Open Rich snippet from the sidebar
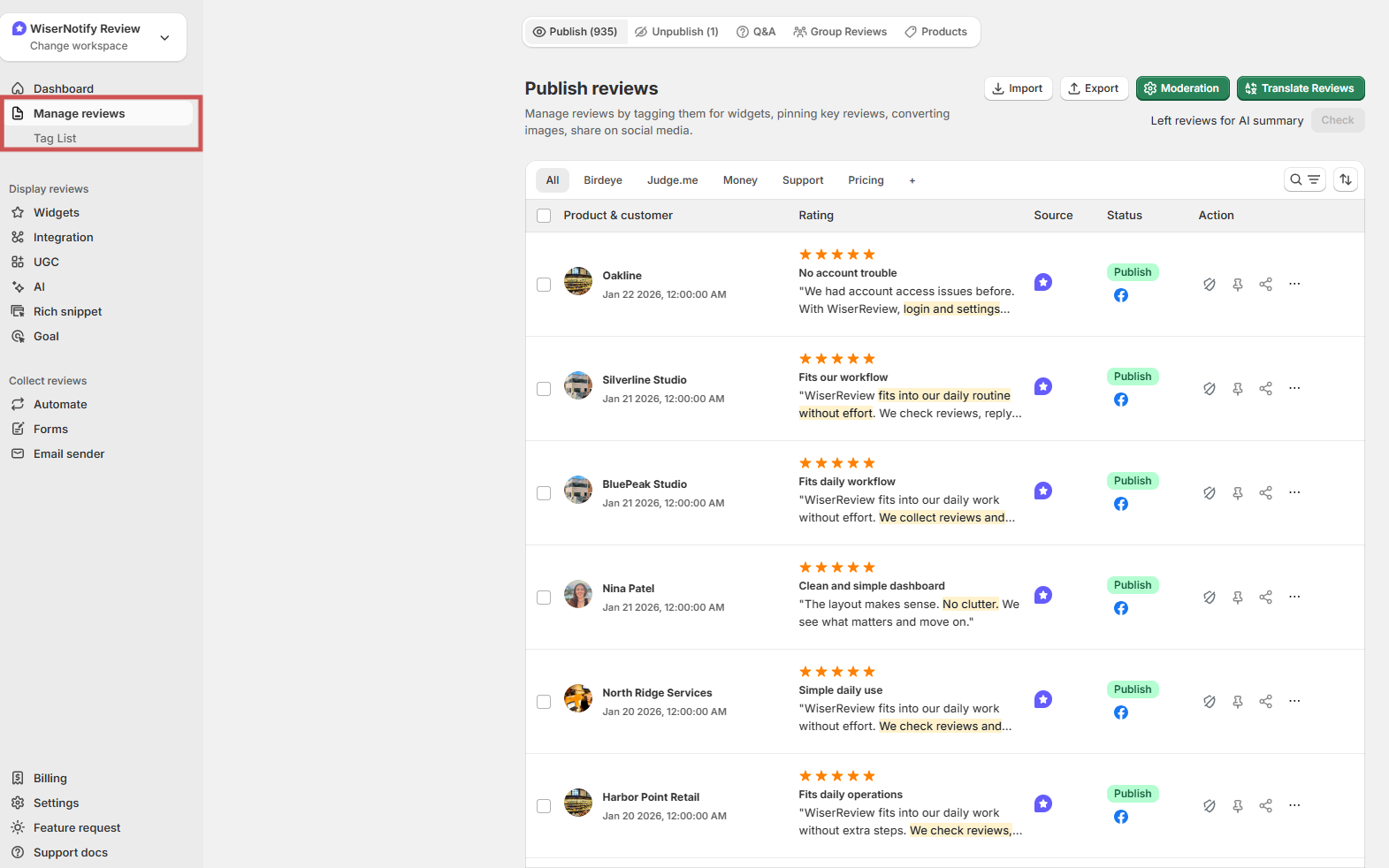The width and height of the screenshot is (1389, 868). click(66, 311)
